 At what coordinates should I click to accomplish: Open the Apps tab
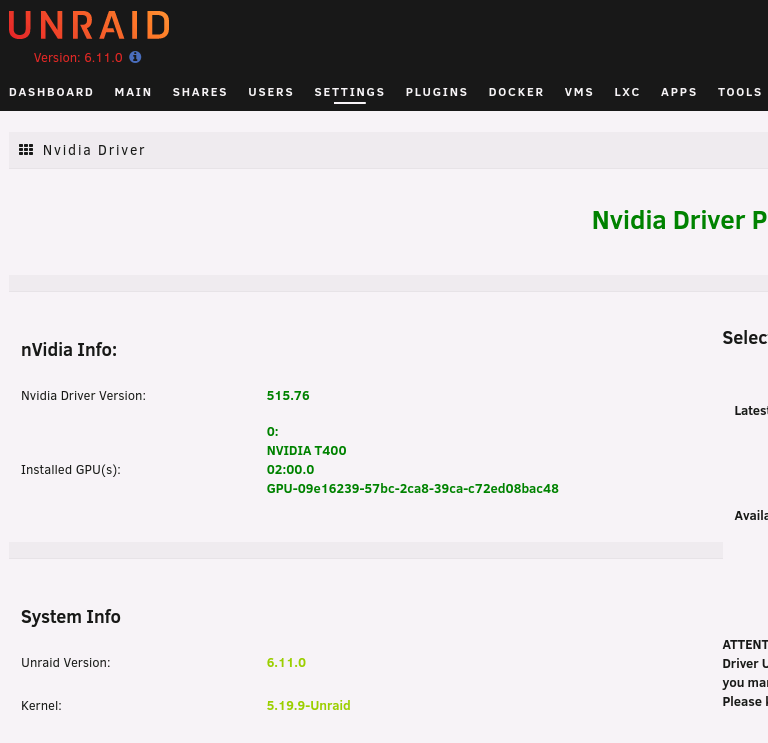679,92
